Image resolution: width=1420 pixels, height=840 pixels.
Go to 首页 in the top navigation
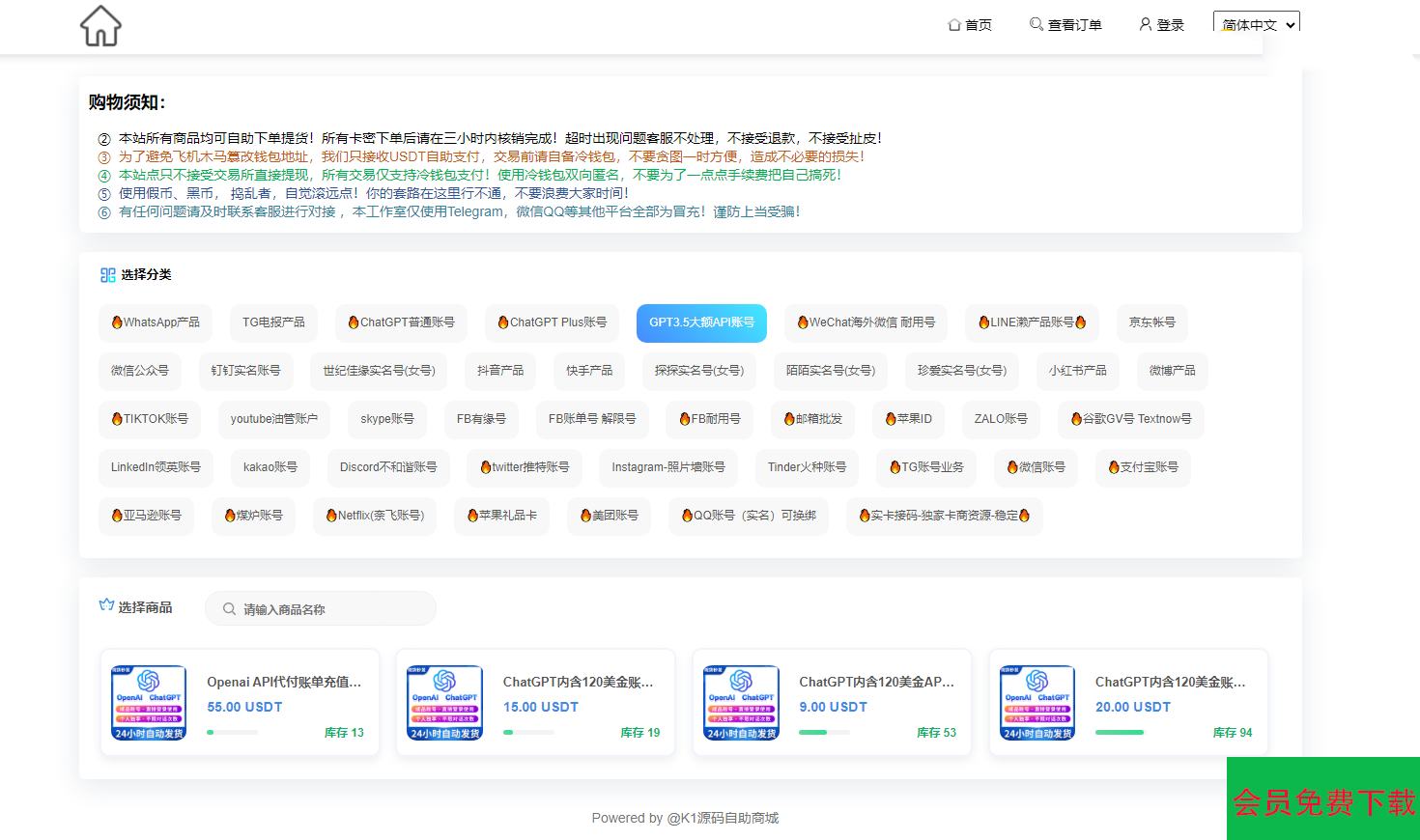(969, 24)
